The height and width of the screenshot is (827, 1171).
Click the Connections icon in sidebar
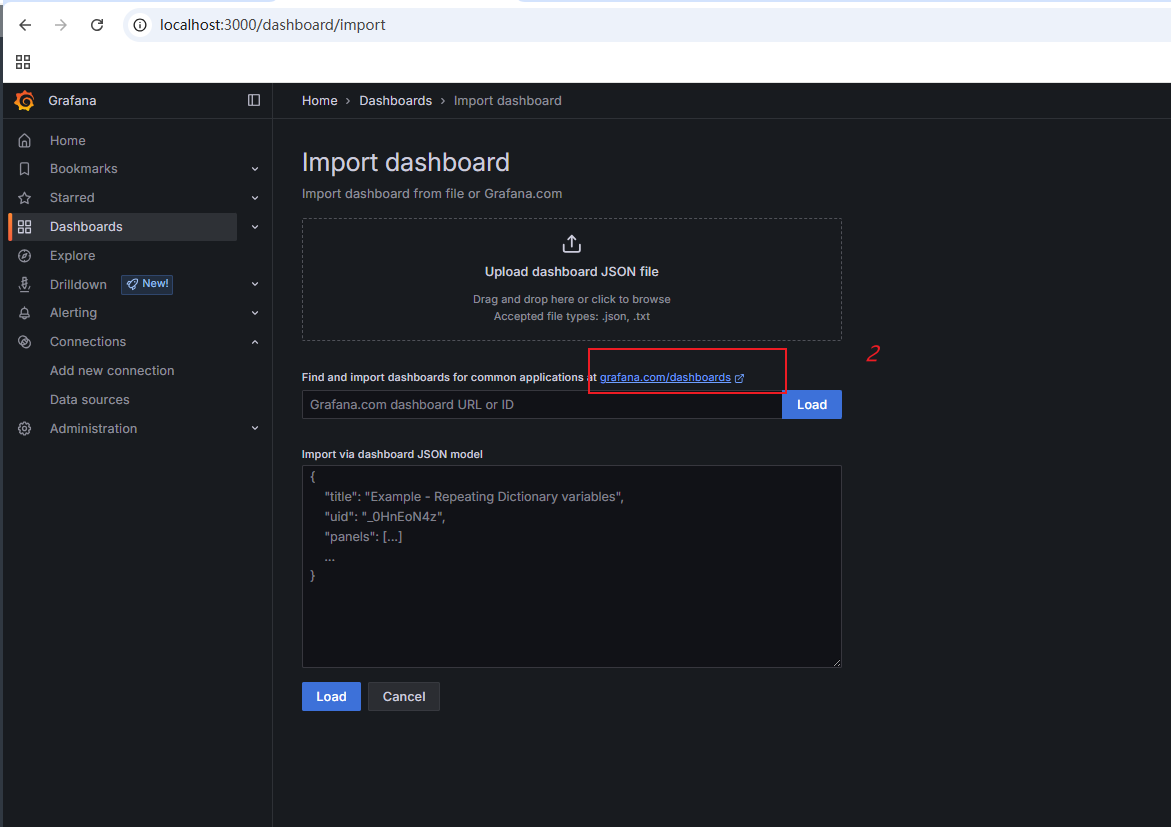coord(25,341)
